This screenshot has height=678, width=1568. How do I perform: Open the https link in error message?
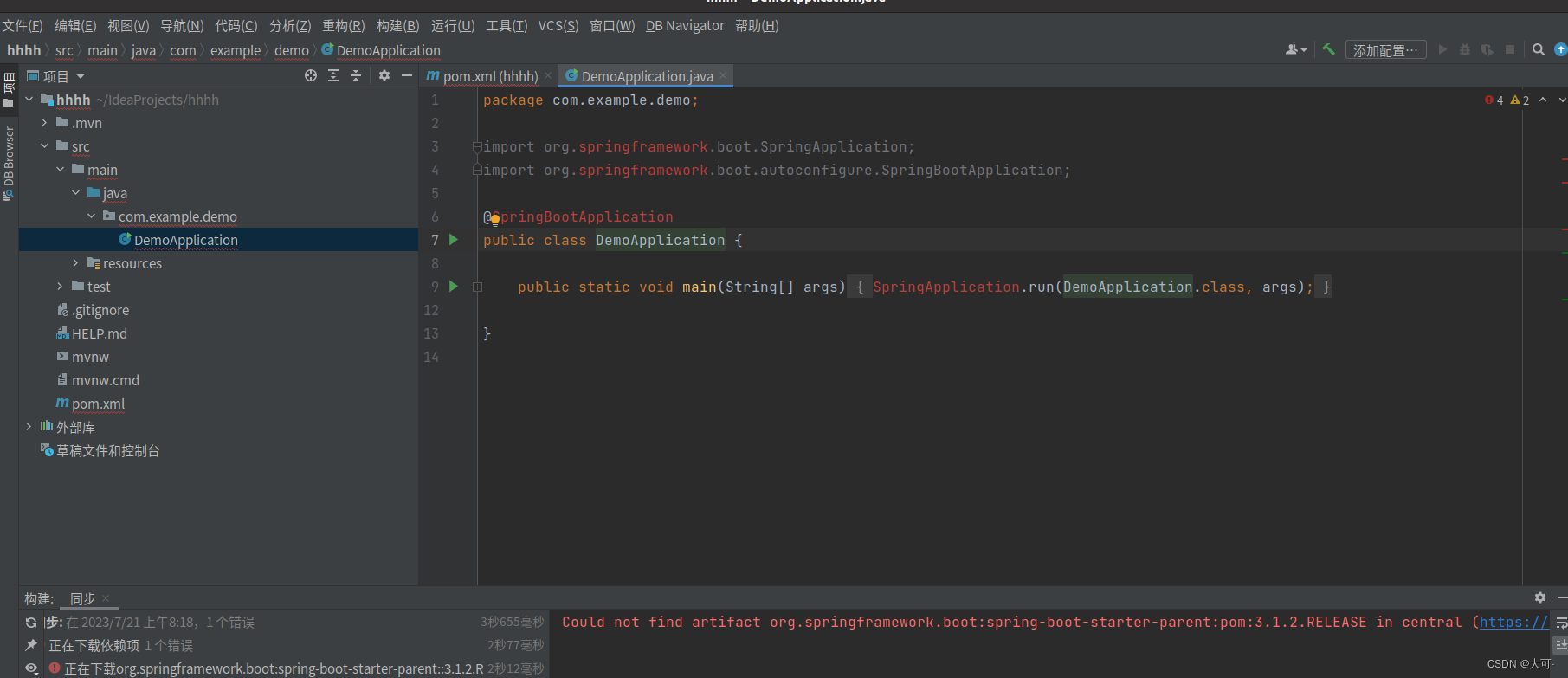[x=1514, y=622]
